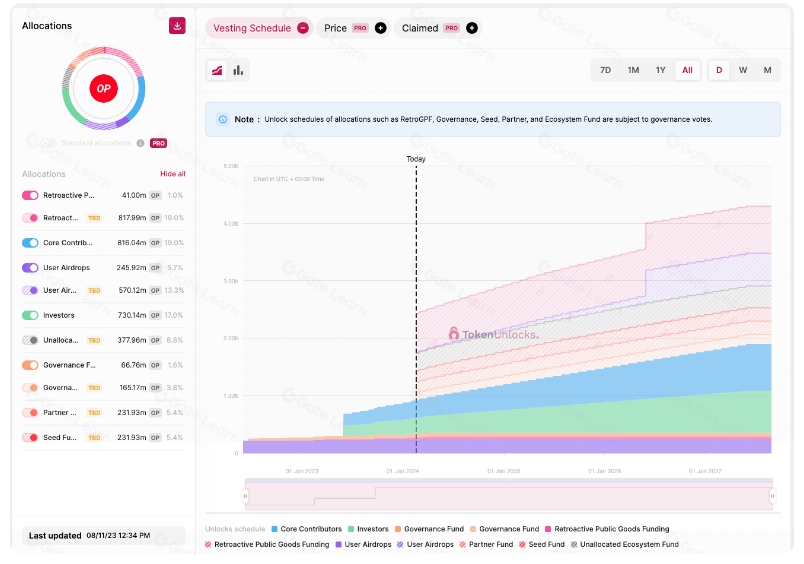Click the 816.04m Core Contributors value

132,243
